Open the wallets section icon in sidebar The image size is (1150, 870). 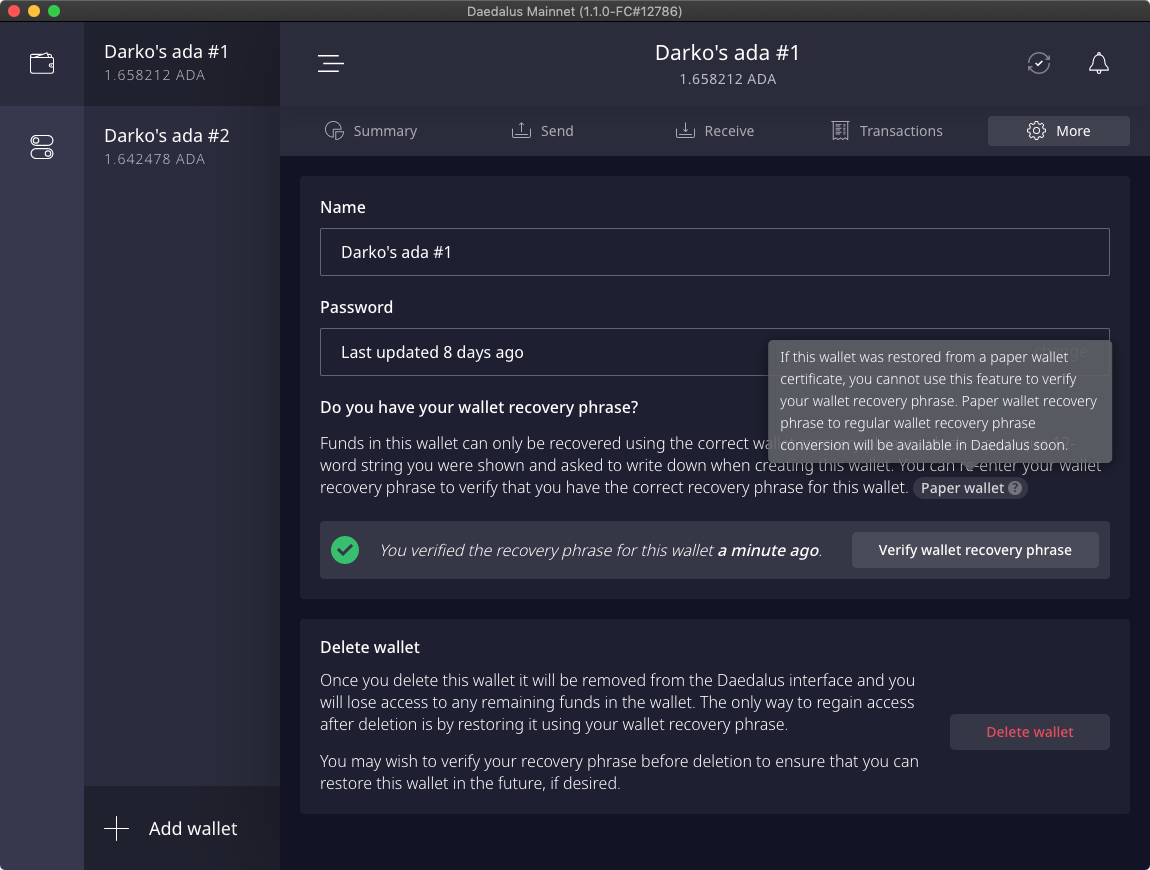click(42, 64)
